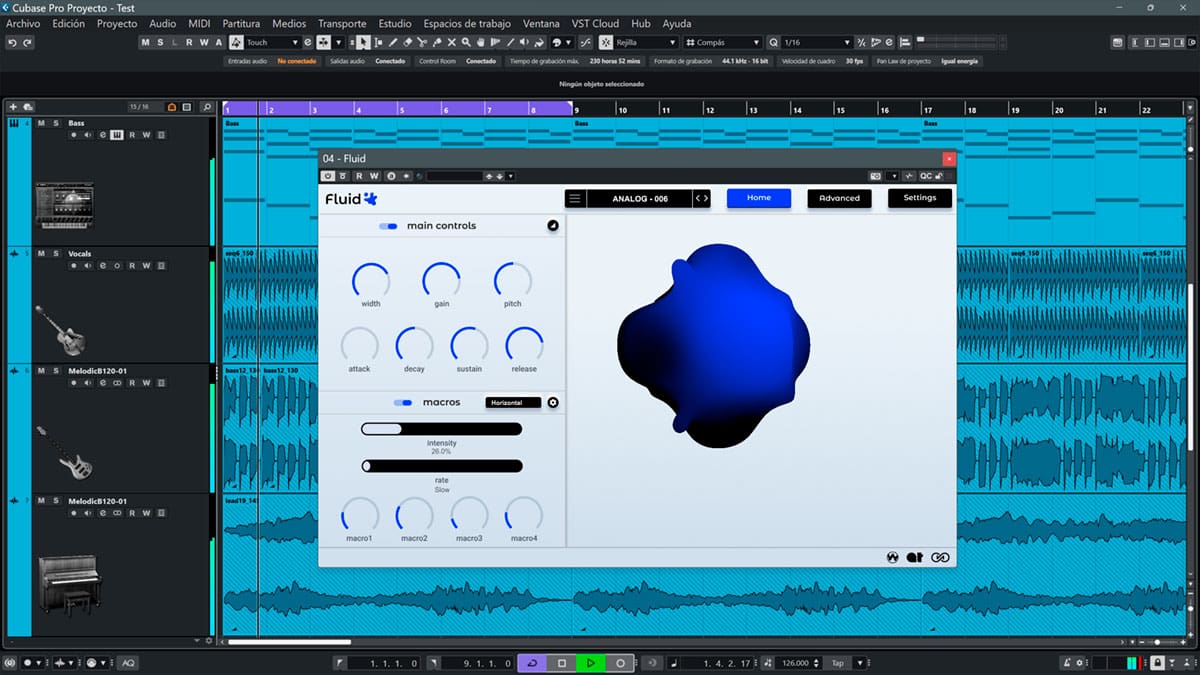Click the rate slider bar
Image resolution: width=1200 pixels, height=675 pixels.
441,466
